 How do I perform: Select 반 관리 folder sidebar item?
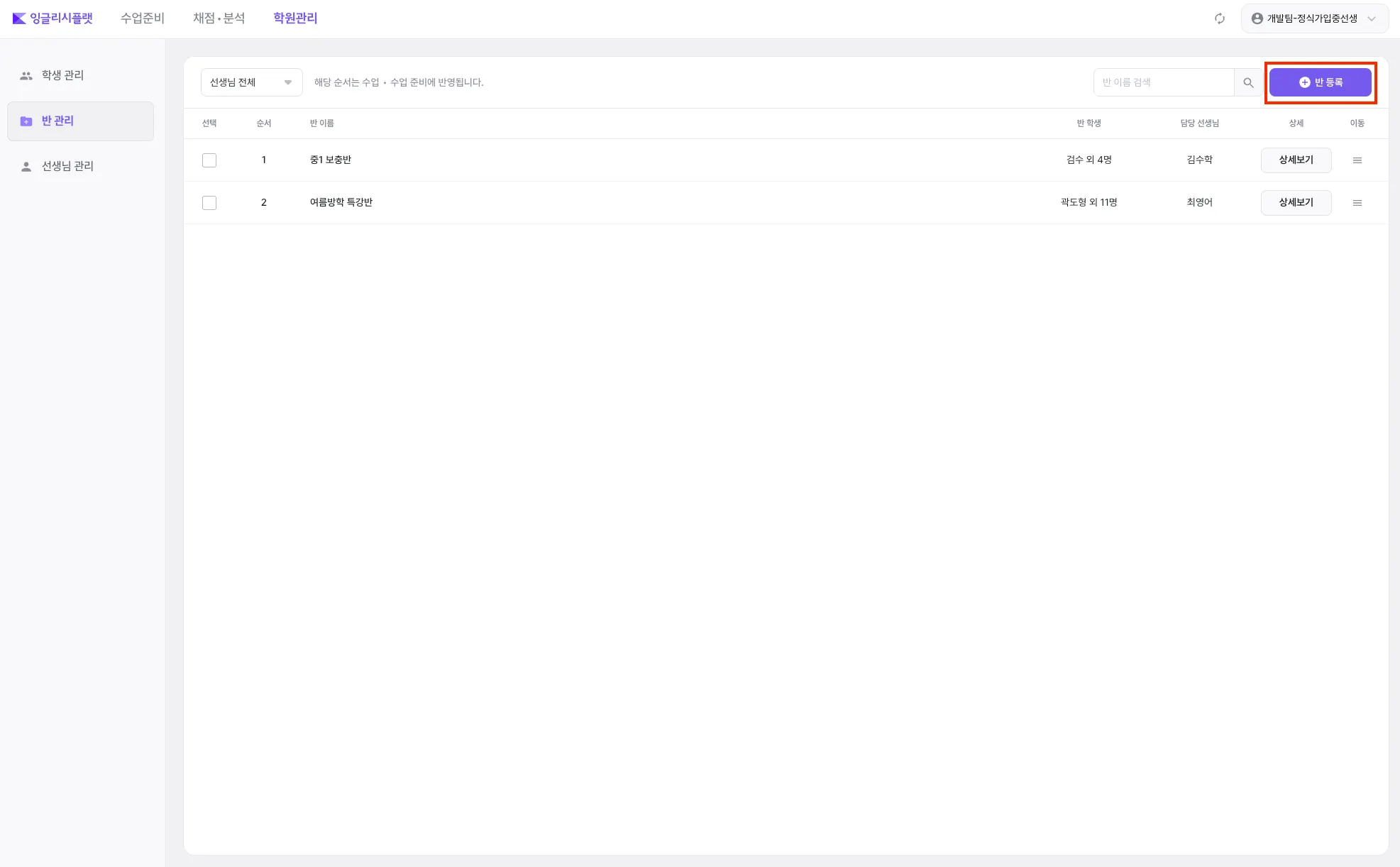click(57, 121)
